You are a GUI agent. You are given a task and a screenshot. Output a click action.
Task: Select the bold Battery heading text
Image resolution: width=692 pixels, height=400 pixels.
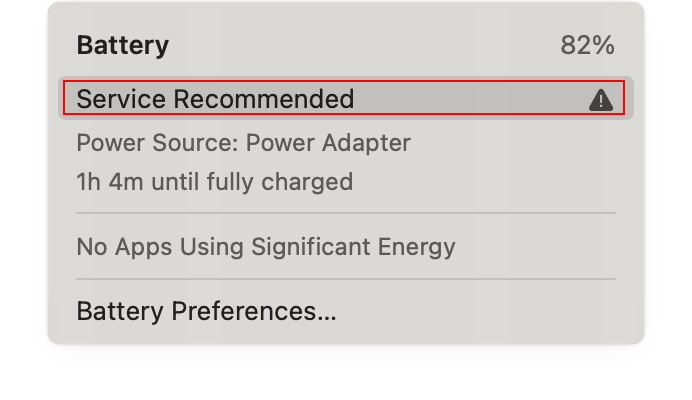click(x=122, y=46)
